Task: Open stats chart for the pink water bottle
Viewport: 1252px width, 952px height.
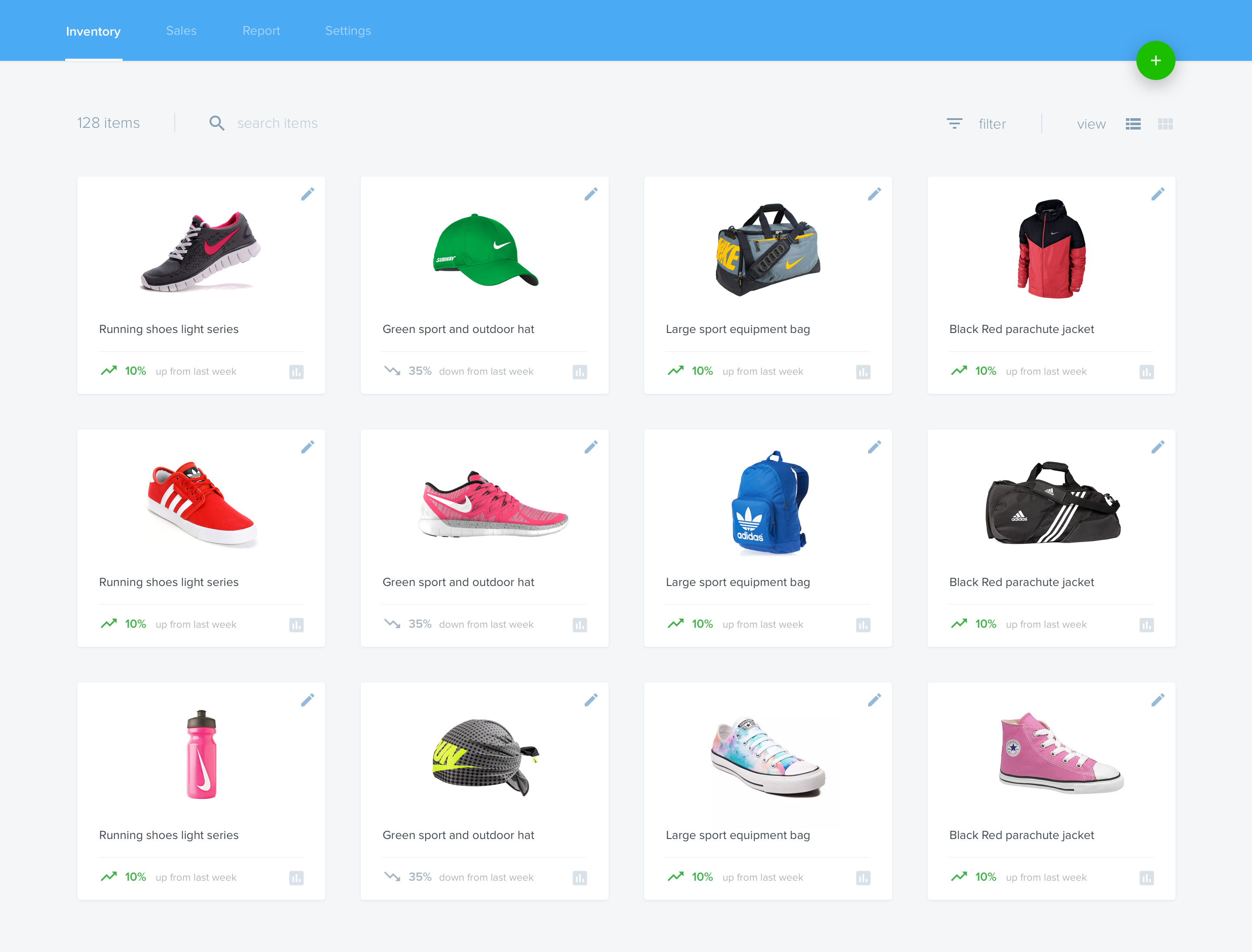Action: tap(296, 878)
